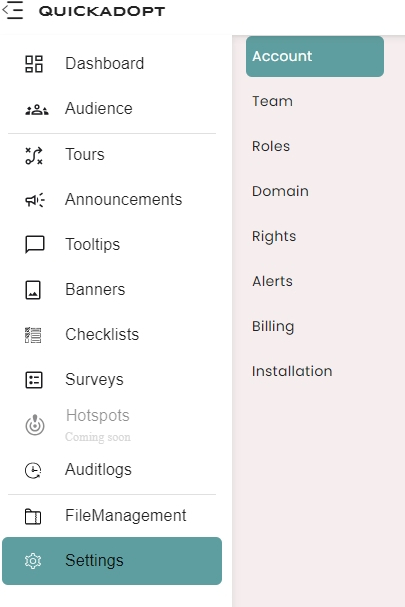Click the Dashboard grid icon
The width and height of the screenshot is (405, 607).
(34, 64)
